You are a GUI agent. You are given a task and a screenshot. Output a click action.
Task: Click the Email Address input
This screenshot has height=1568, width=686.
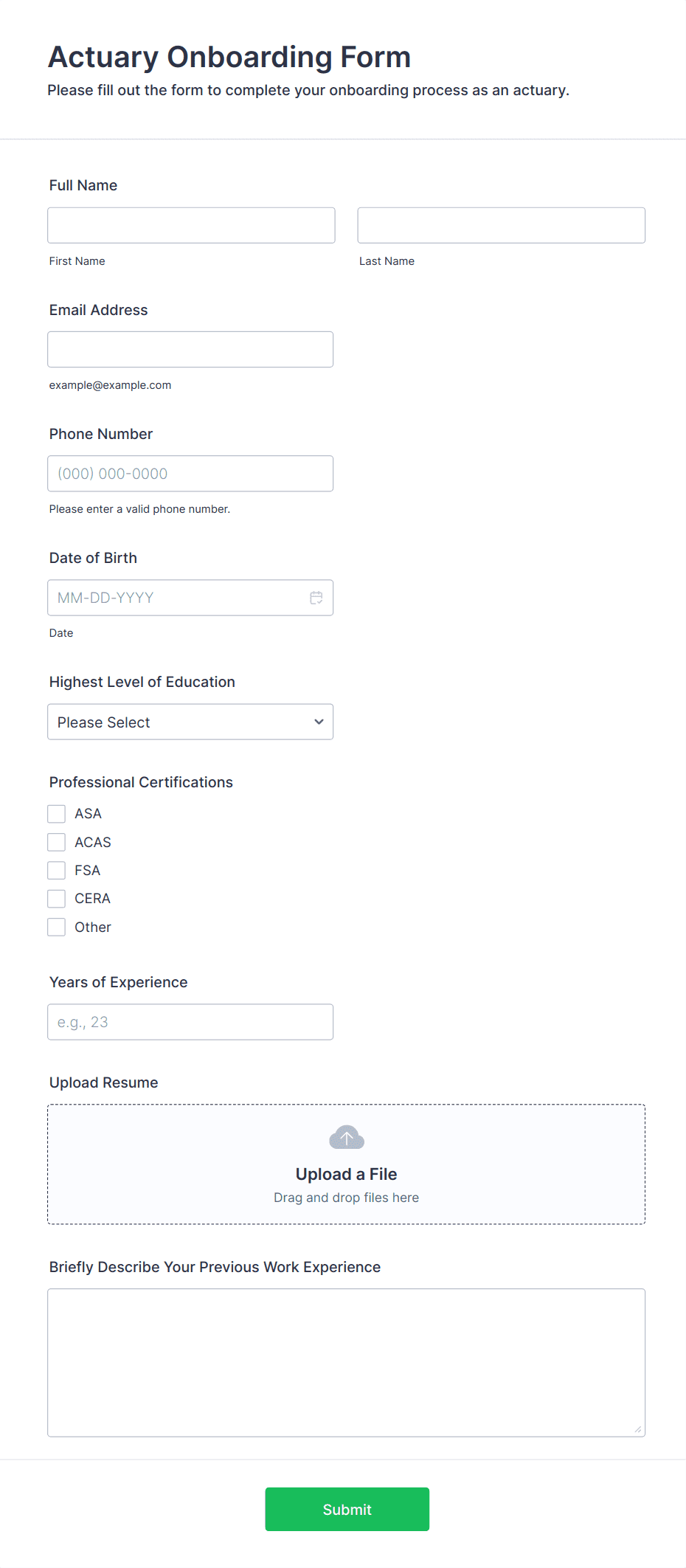[190, 349]
